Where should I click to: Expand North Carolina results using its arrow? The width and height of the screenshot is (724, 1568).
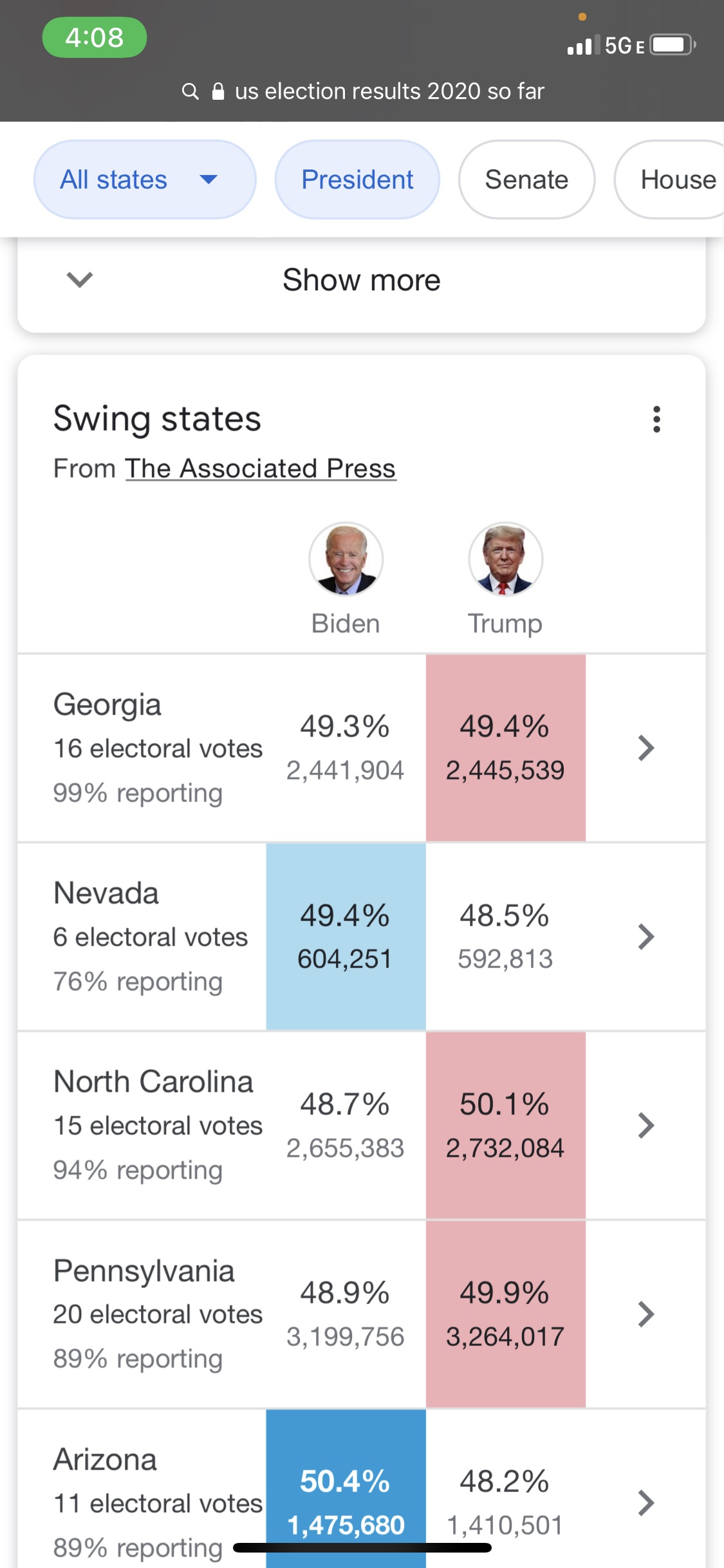[x=645, y=1125]
